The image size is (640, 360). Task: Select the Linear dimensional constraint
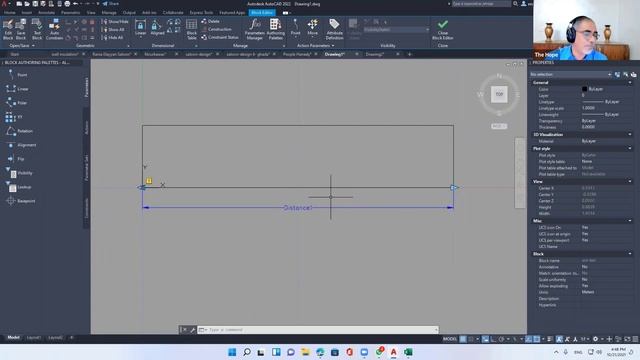(140, 28)
